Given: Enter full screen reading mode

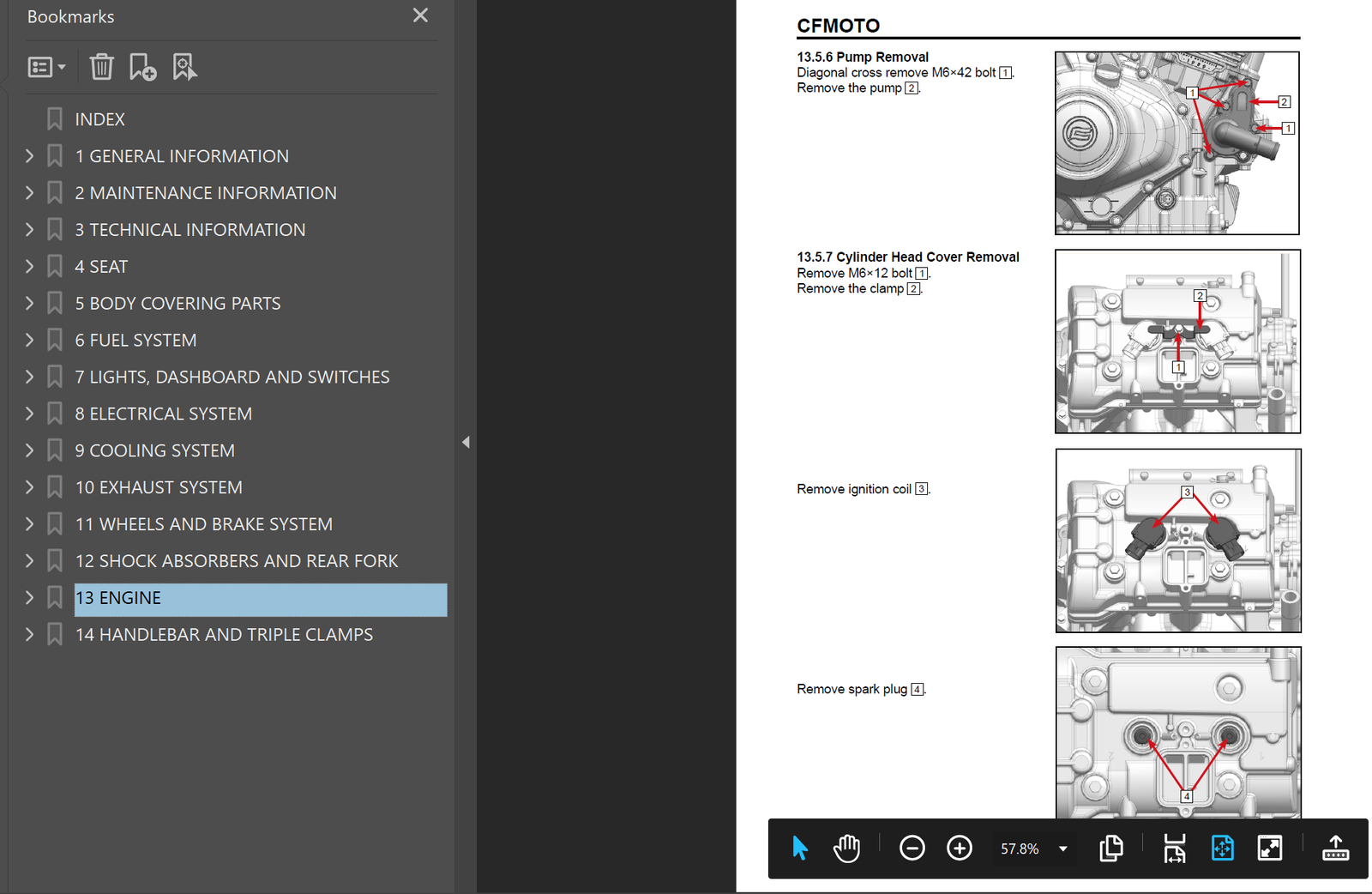Looking at the screenshot, I should pyautogui.click(x=1270, y=849).
